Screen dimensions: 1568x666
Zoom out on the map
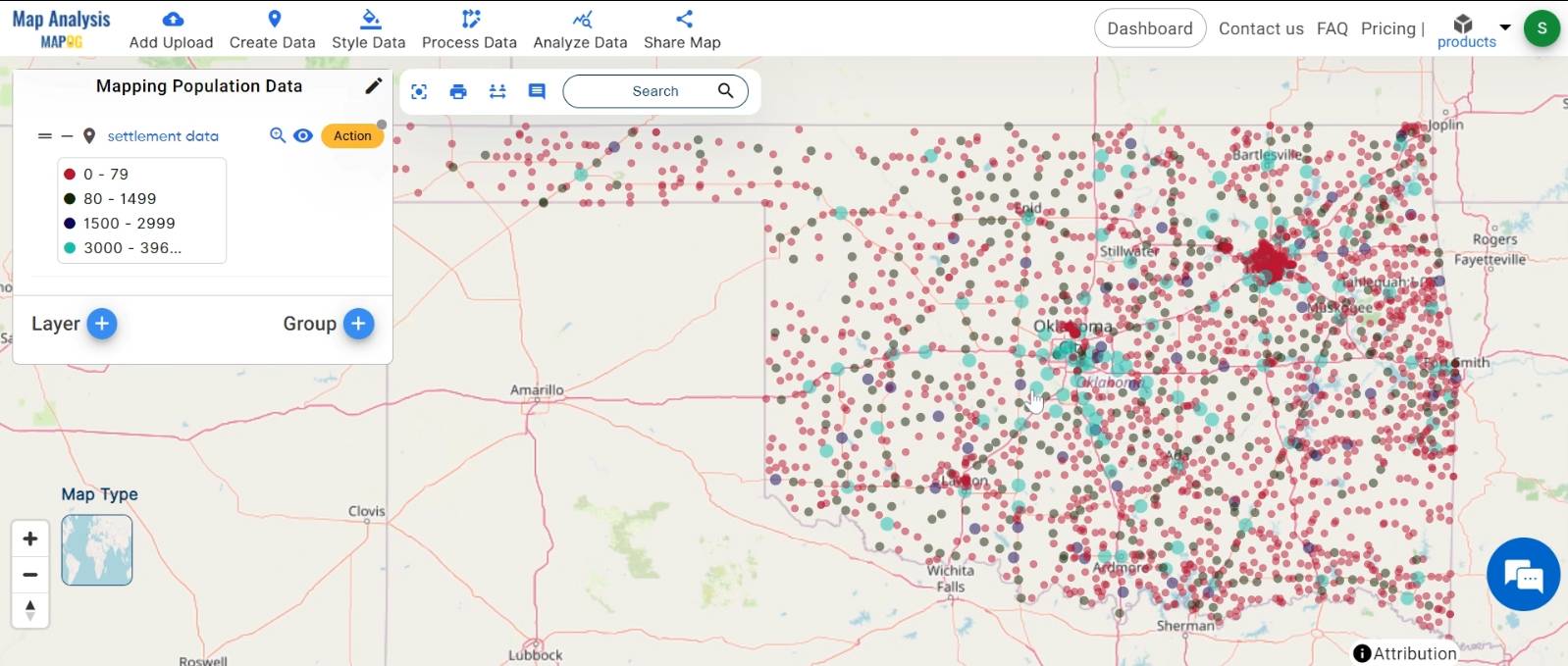coord(30,575)
